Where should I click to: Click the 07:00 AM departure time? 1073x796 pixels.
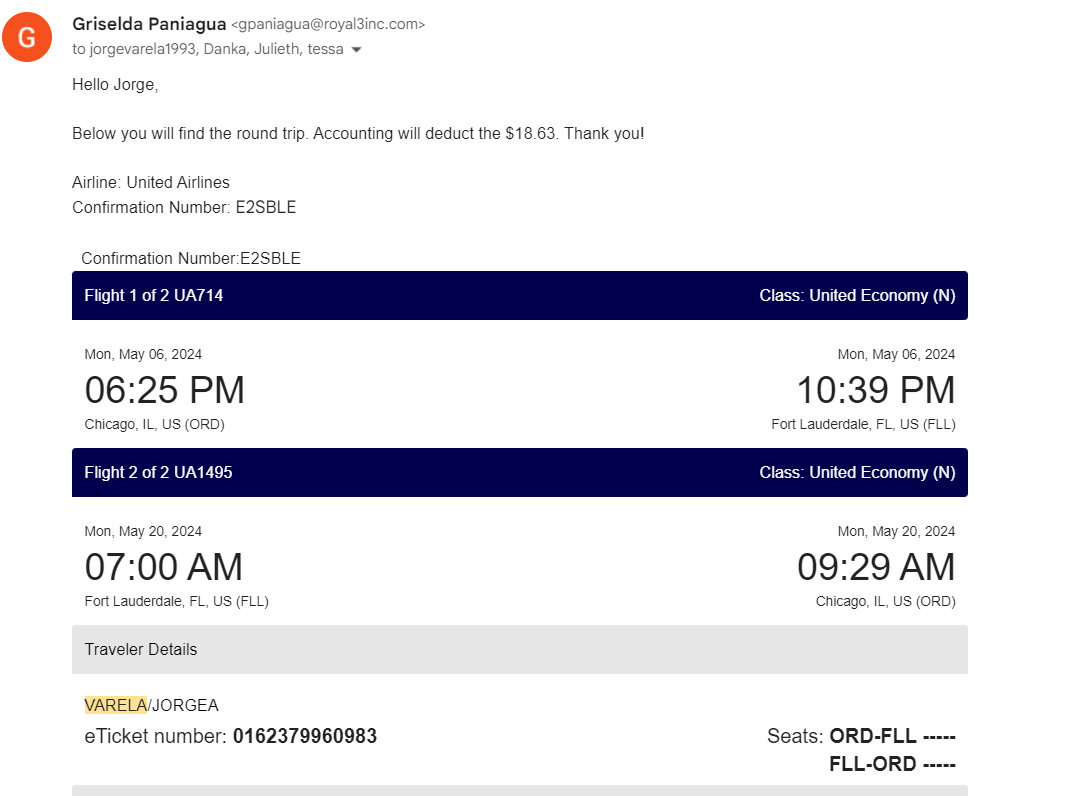164,567
